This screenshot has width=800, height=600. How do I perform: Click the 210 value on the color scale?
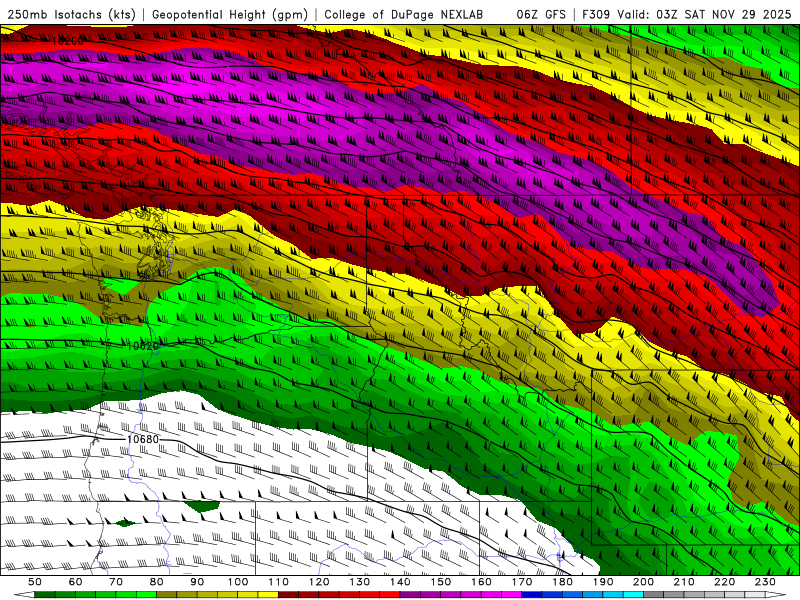(x=684, y=582)
